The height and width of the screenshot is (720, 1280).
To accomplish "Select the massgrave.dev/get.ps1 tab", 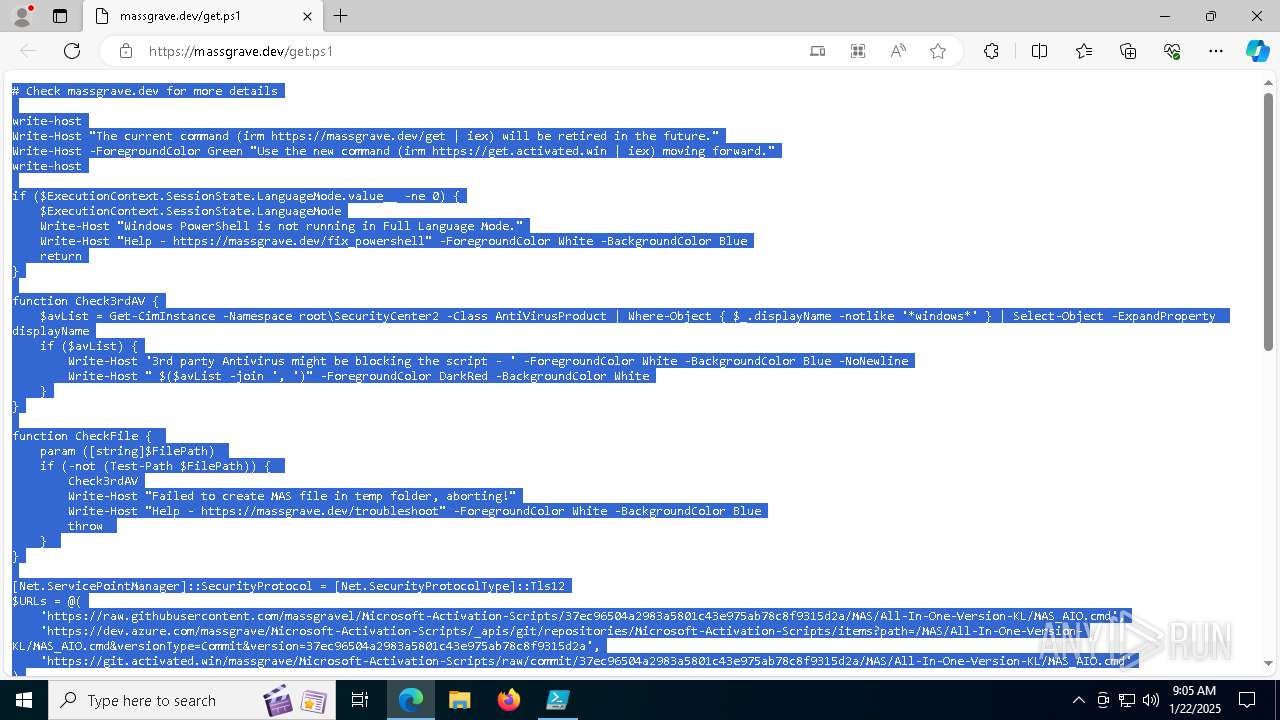I will pyautogui.click(x=202, y=16).
